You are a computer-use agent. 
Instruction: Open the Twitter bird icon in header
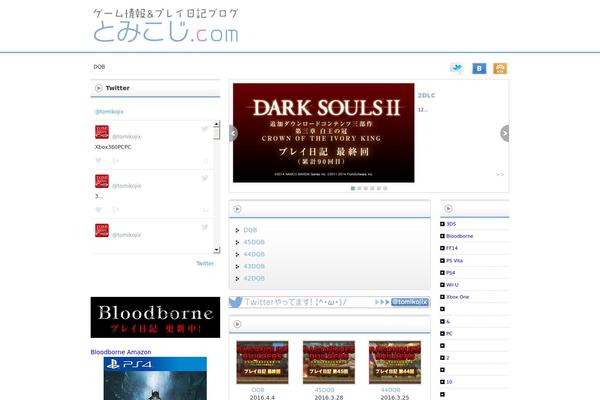point(457,68)
